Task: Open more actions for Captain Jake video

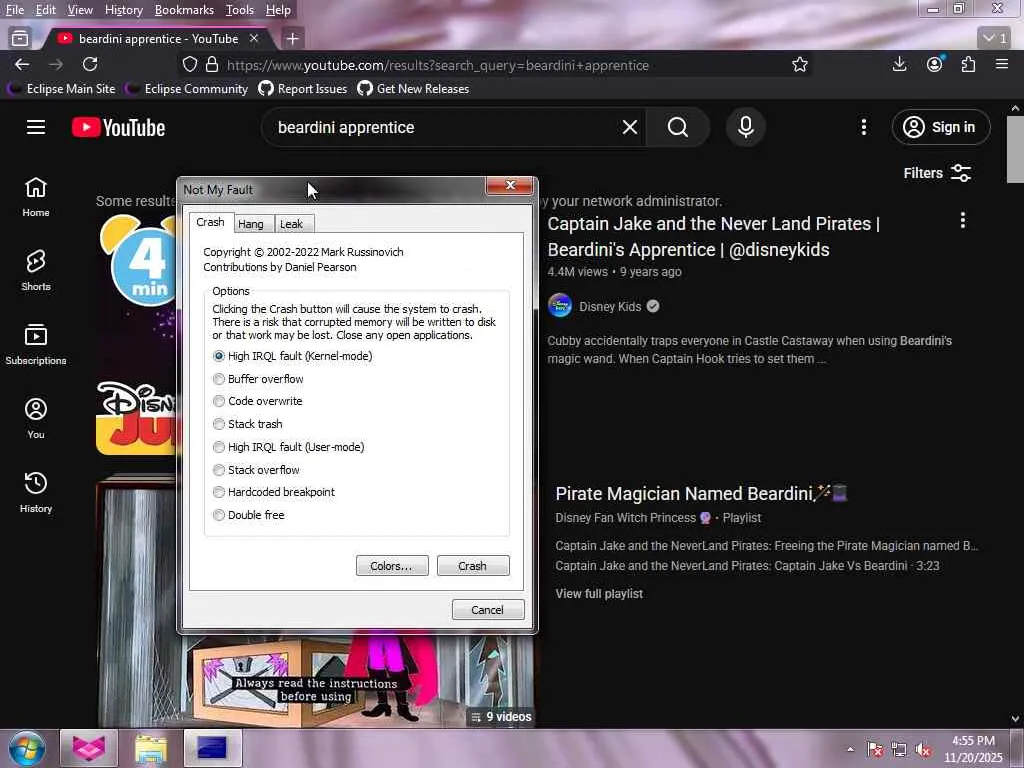Action: [x=963, y=220]
